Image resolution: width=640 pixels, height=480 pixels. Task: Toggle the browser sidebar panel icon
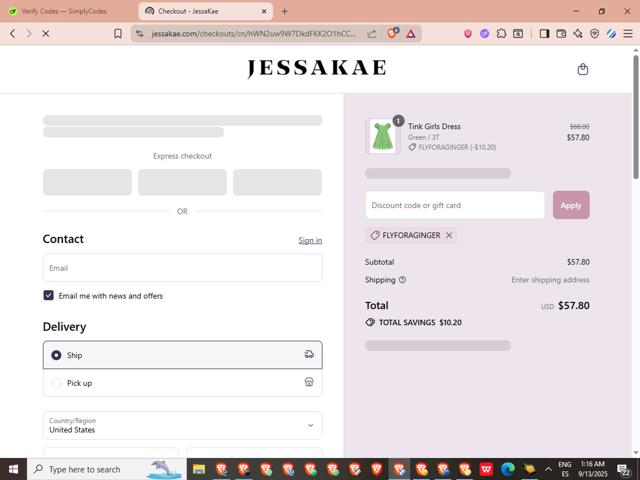(544, 33)
